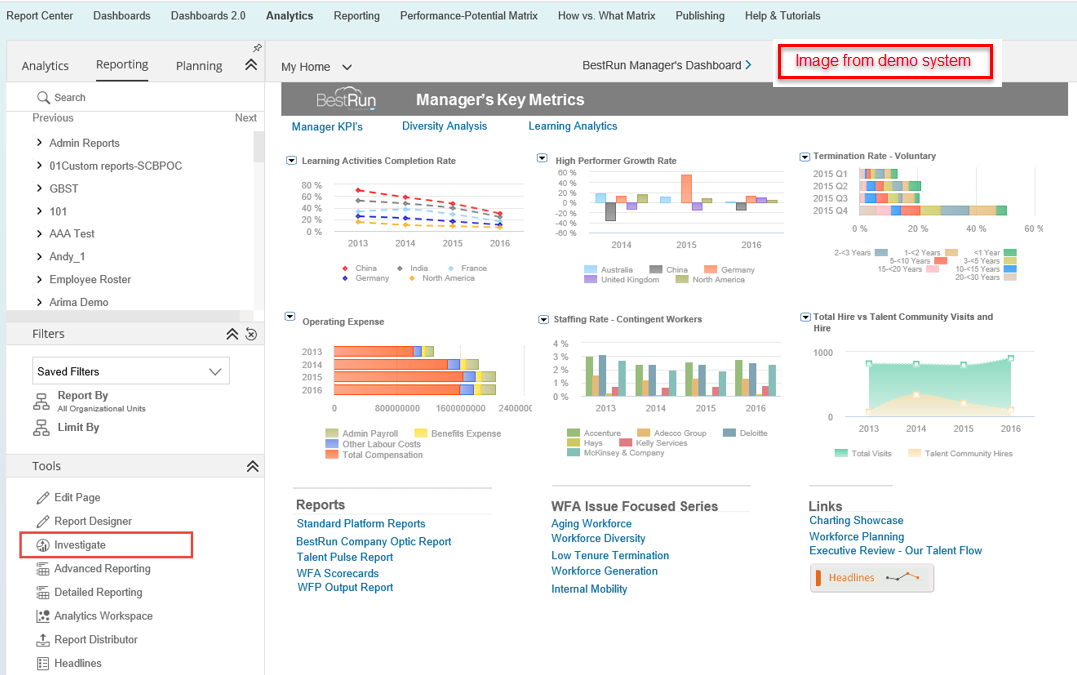Image resolution: width=1077 pixels, height=675 pixels.
Task: Expand the AAA Test tree node
Action: [x=39, y=233]
